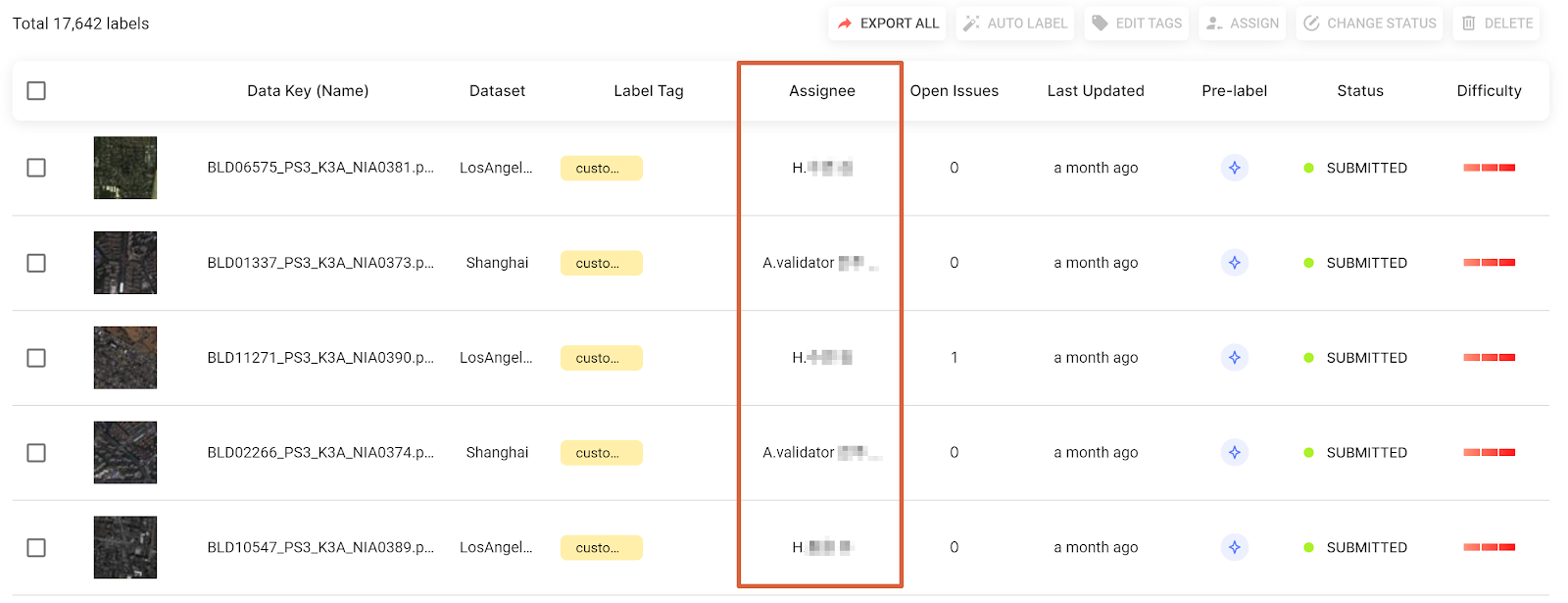Check the box for BLD02266_PS3_K3A_NIA0374 row
Viewport: 1568px width, 603px height.
click(x=36, y=453)
